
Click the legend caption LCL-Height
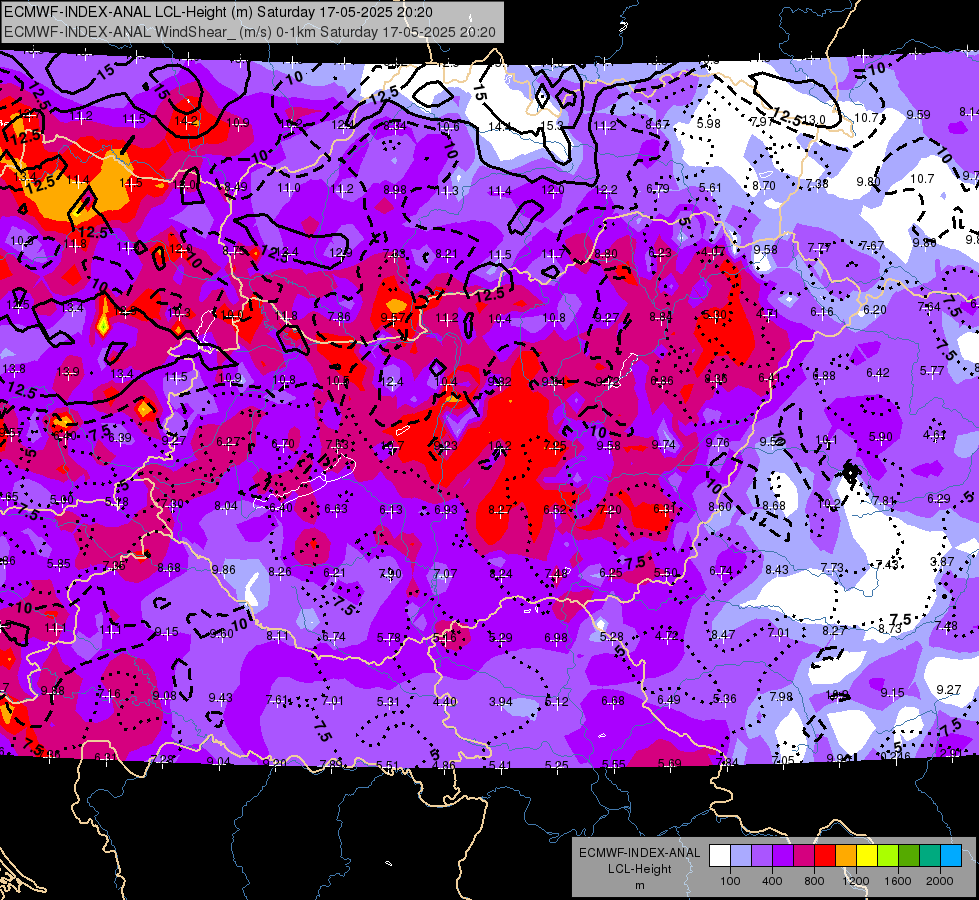(x=640, y=869)
